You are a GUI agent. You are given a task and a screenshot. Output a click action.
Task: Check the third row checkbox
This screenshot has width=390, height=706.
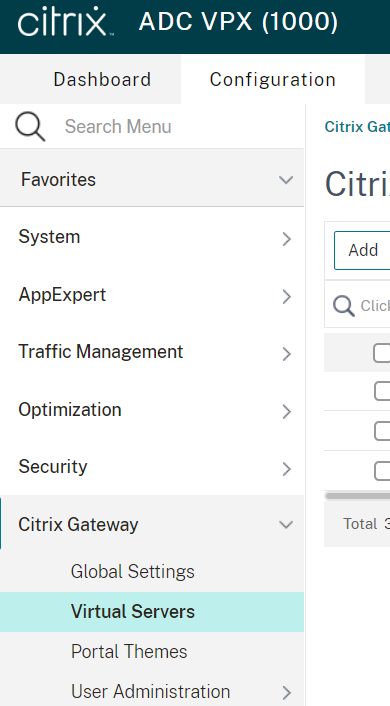point(382,471)
